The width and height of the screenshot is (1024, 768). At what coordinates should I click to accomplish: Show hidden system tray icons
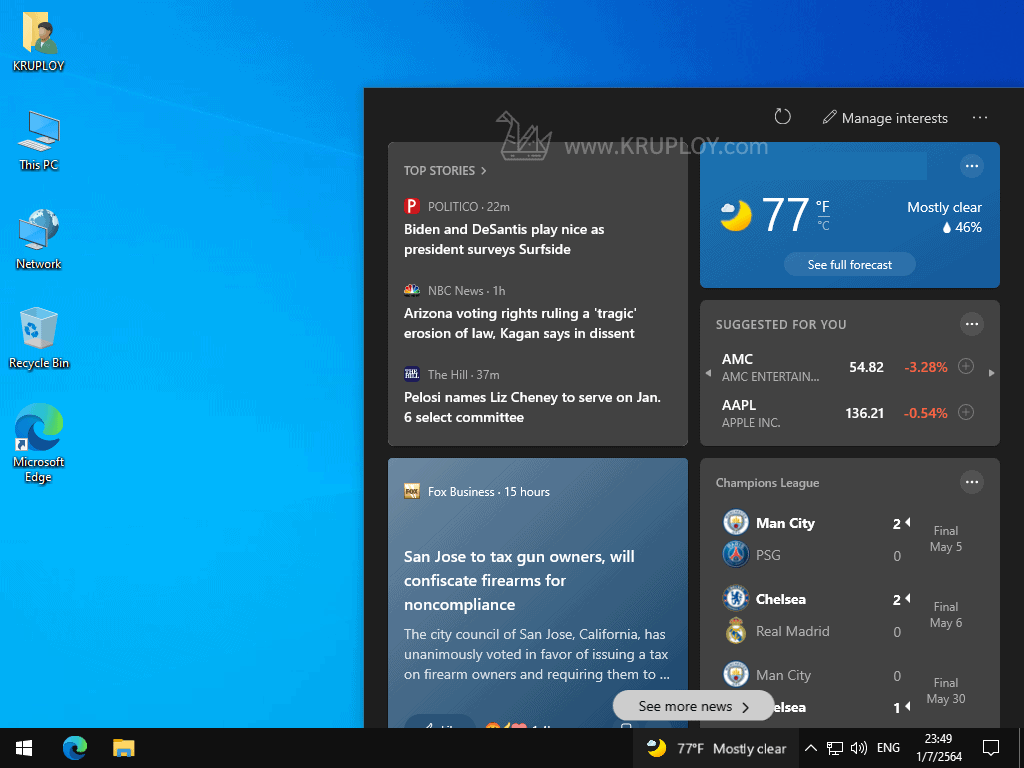click(x=810, y=748)
